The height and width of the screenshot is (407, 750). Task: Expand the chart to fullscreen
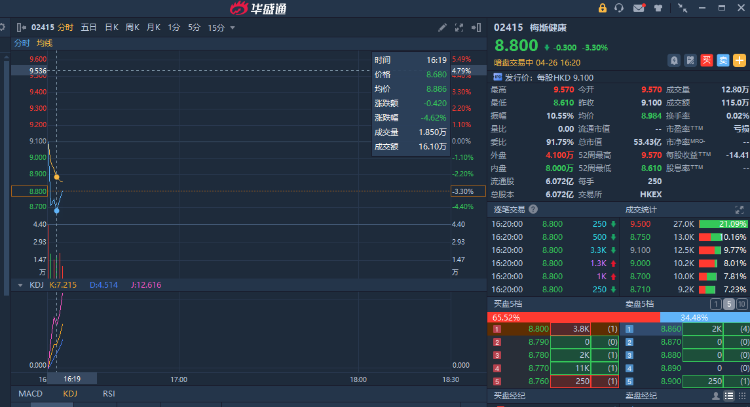[458, 27]
